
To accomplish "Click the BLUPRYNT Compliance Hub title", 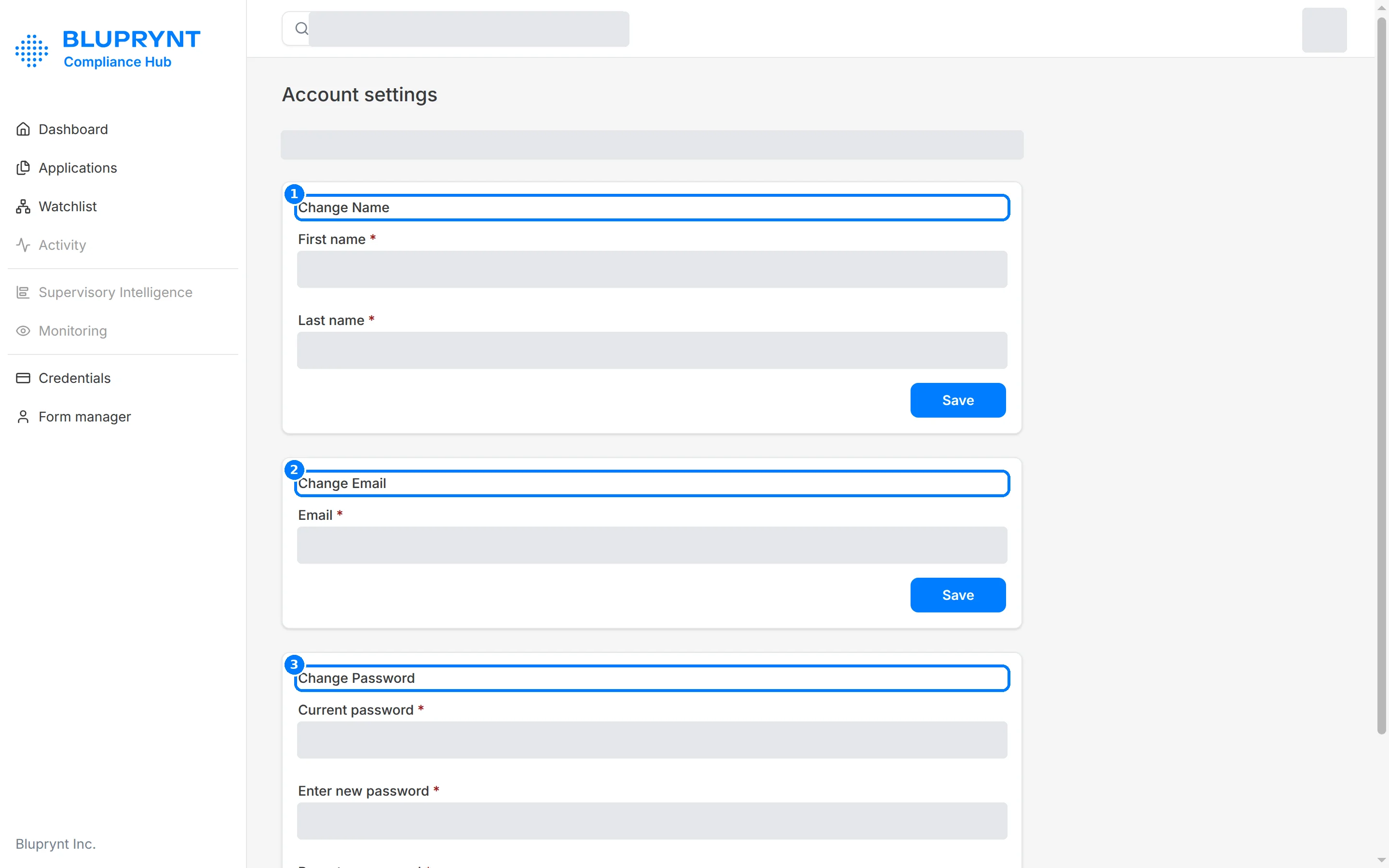I will [x=132, y=49].
